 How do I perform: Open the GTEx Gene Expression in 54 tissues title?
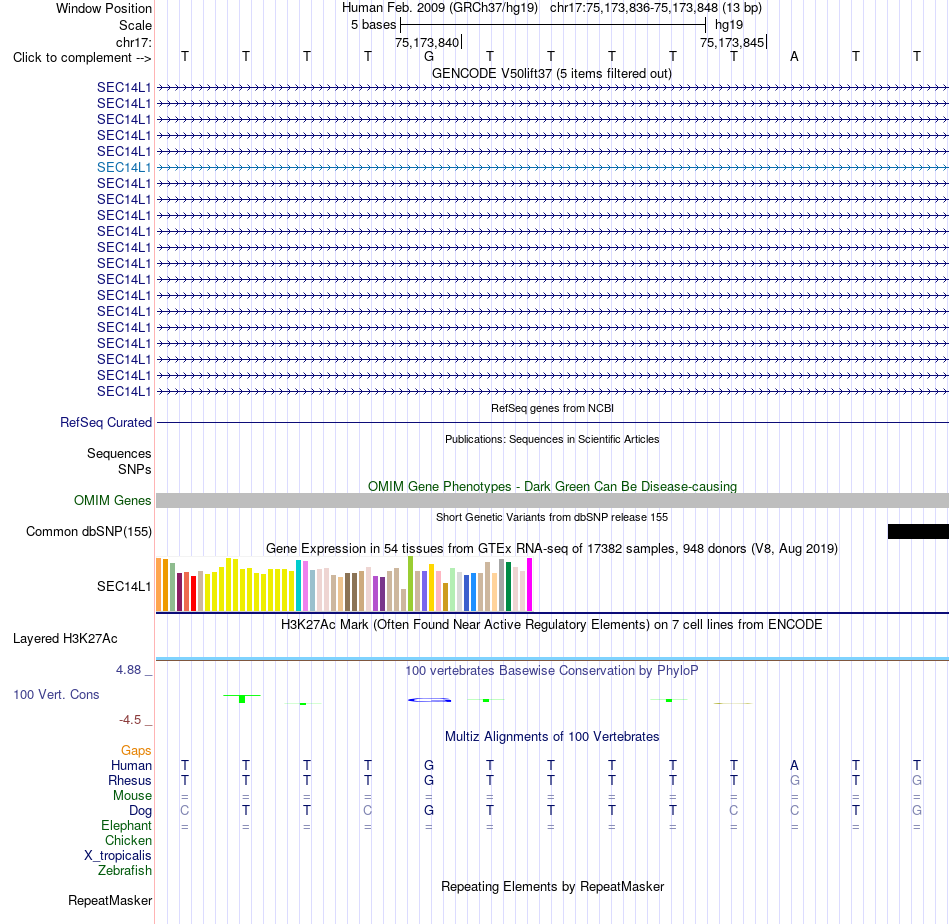point(552,548)
